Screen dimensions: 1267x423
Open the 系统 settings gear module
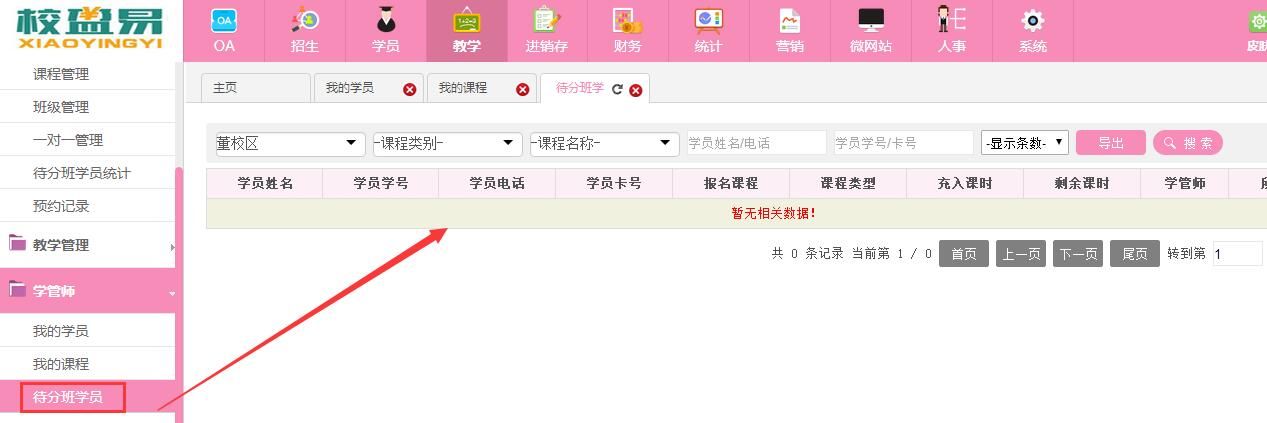1032,30
